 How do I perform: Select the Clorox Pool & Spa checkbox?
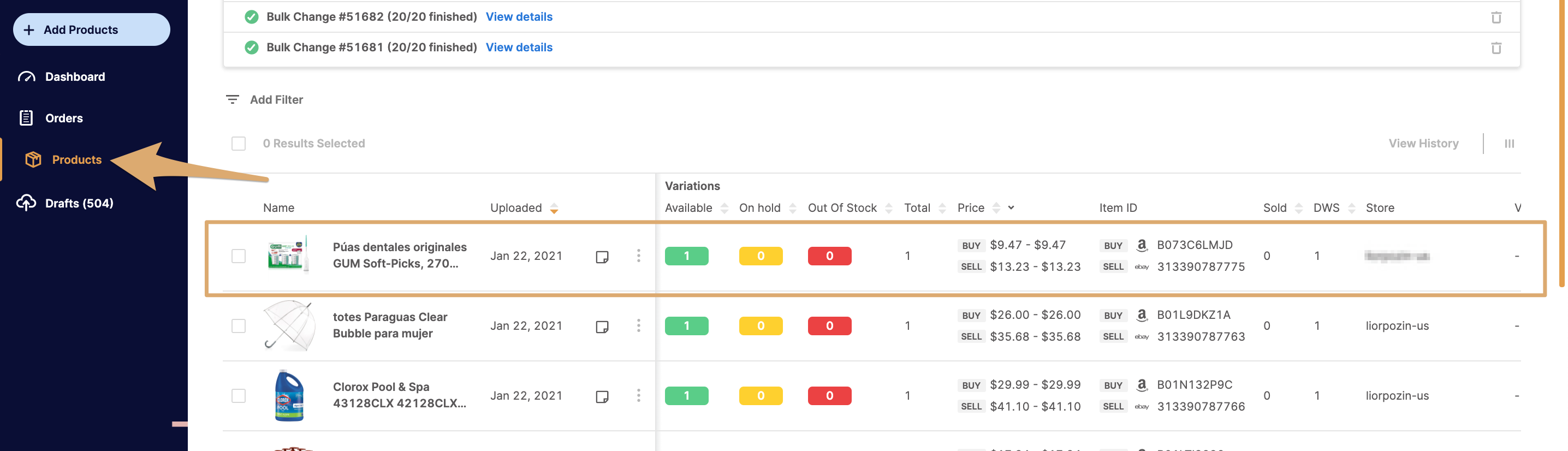point(238,396)
